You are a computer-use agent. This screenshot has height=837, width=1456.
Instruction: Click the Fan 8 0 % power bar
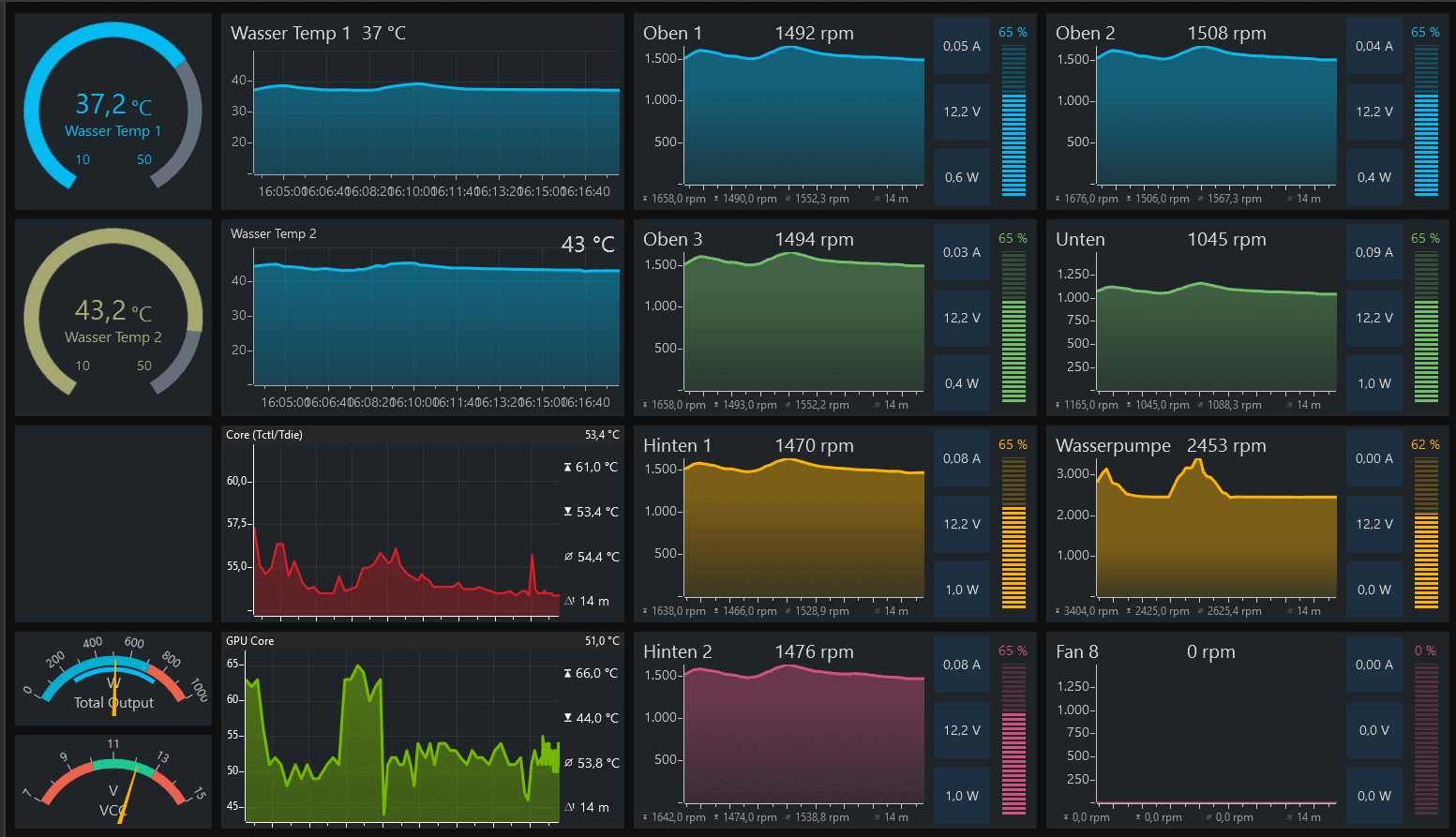pyautogui.click(x=1426, y=739)
